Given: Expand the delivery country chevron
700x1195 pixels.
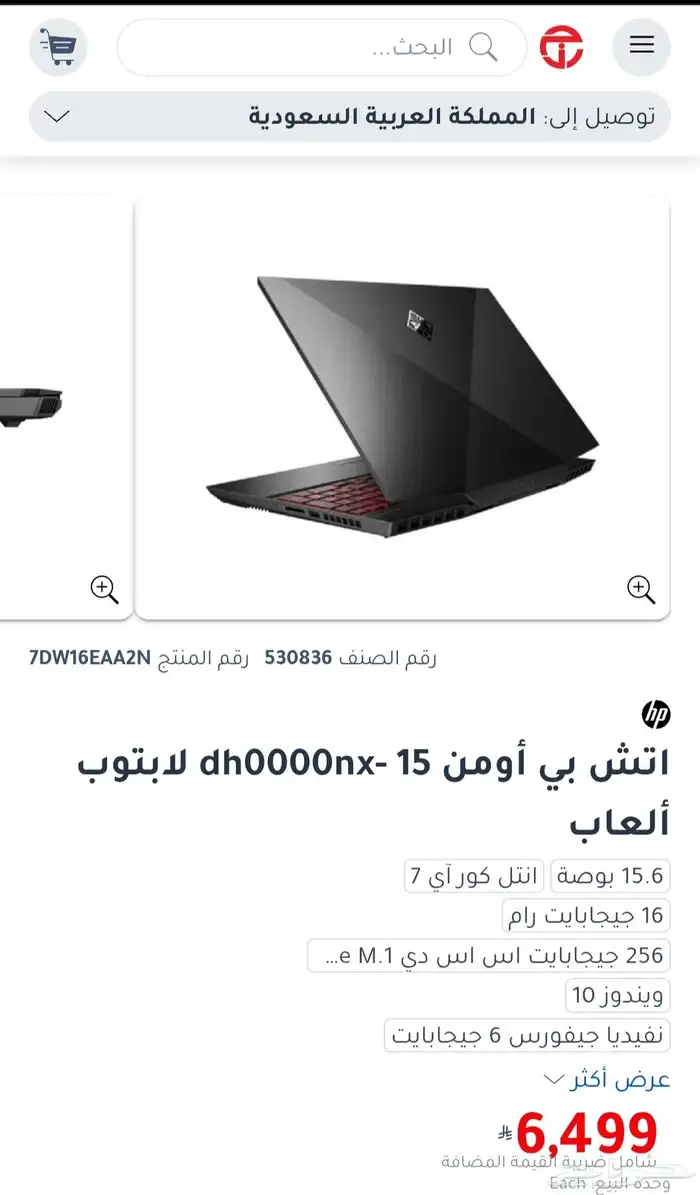Looking at the screenshot, I should coord(57,117).
